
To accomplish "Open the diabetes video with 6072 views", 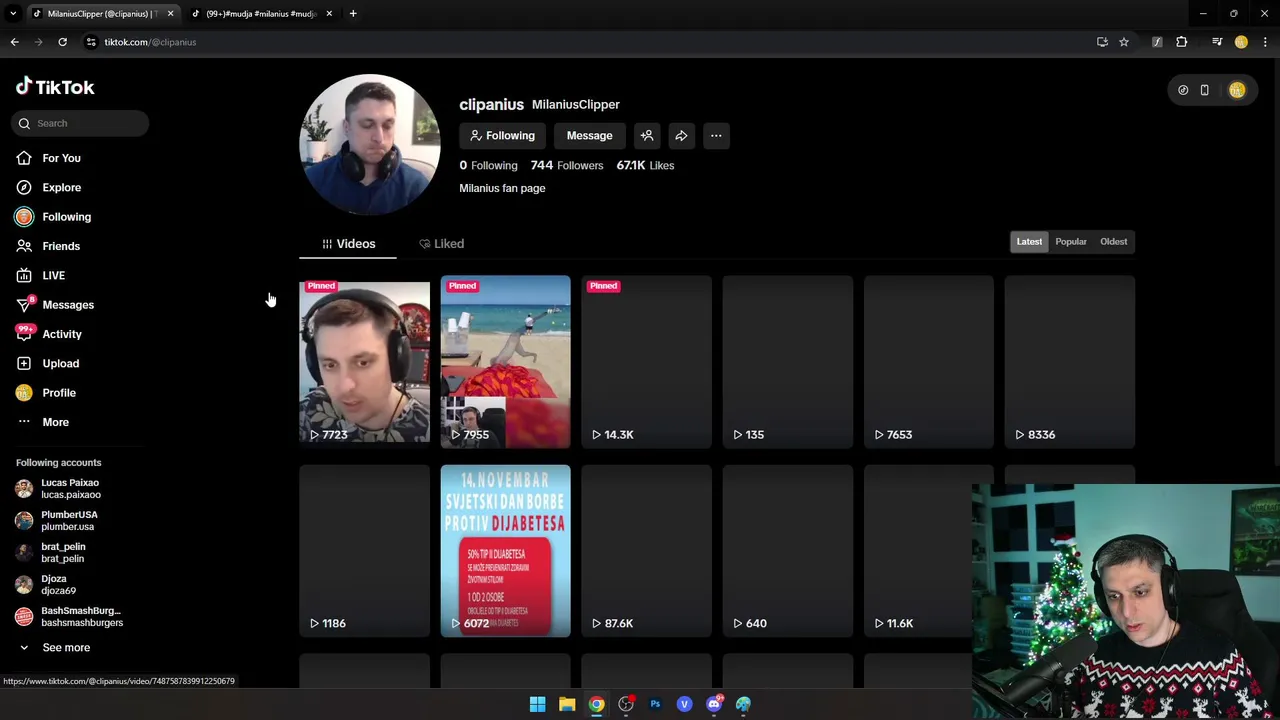I will tap(505, 550).
